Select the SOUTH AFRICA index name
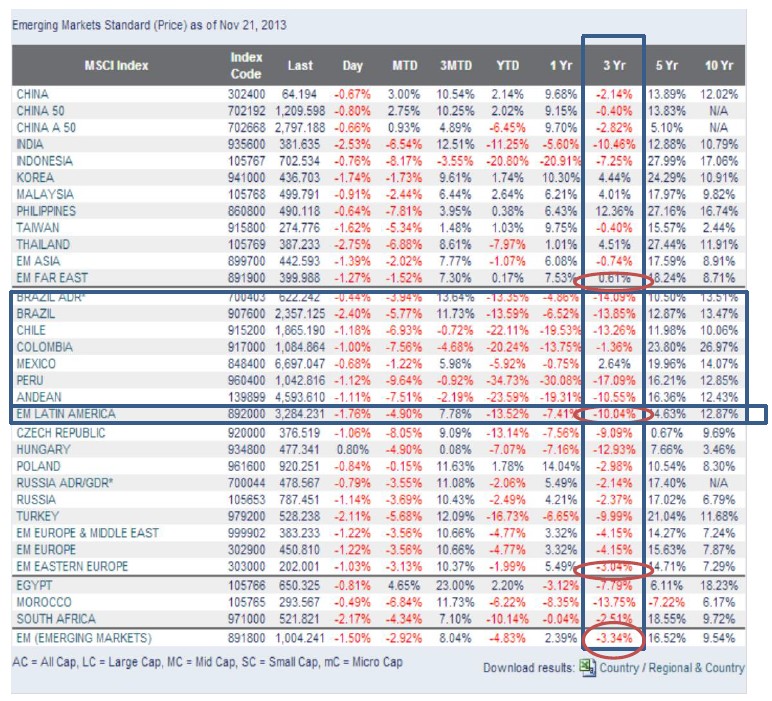The image size is (772, 701). tap(56, 619)
